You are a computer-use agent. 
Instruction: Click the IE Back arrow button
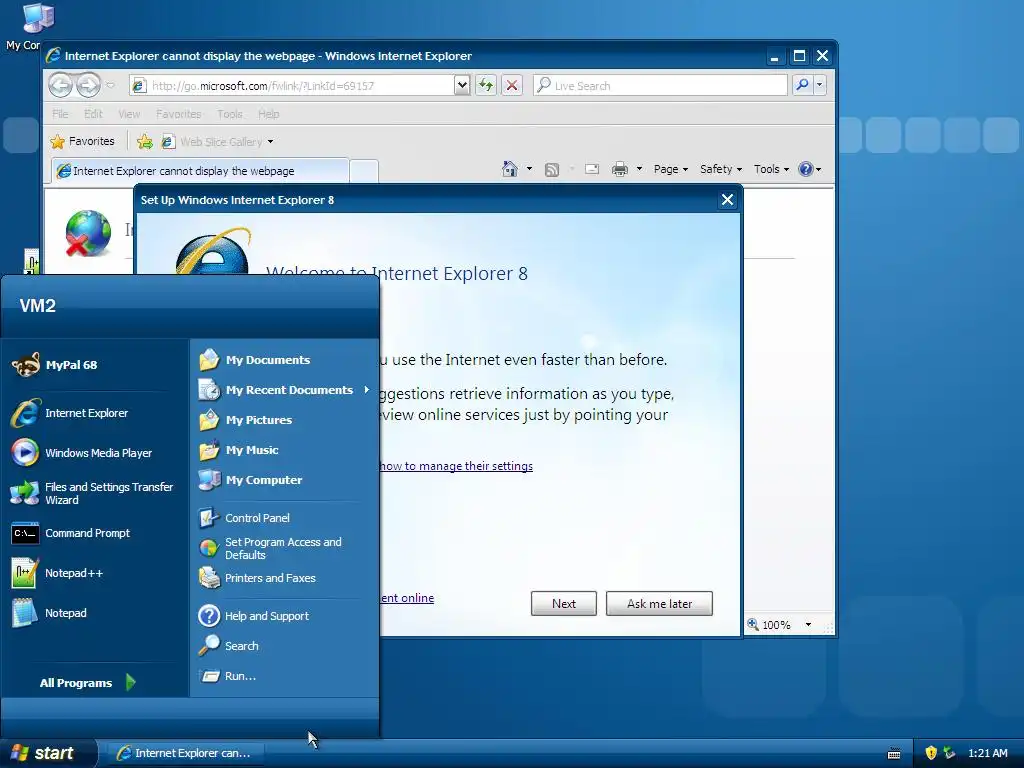(x=61, y=85)
